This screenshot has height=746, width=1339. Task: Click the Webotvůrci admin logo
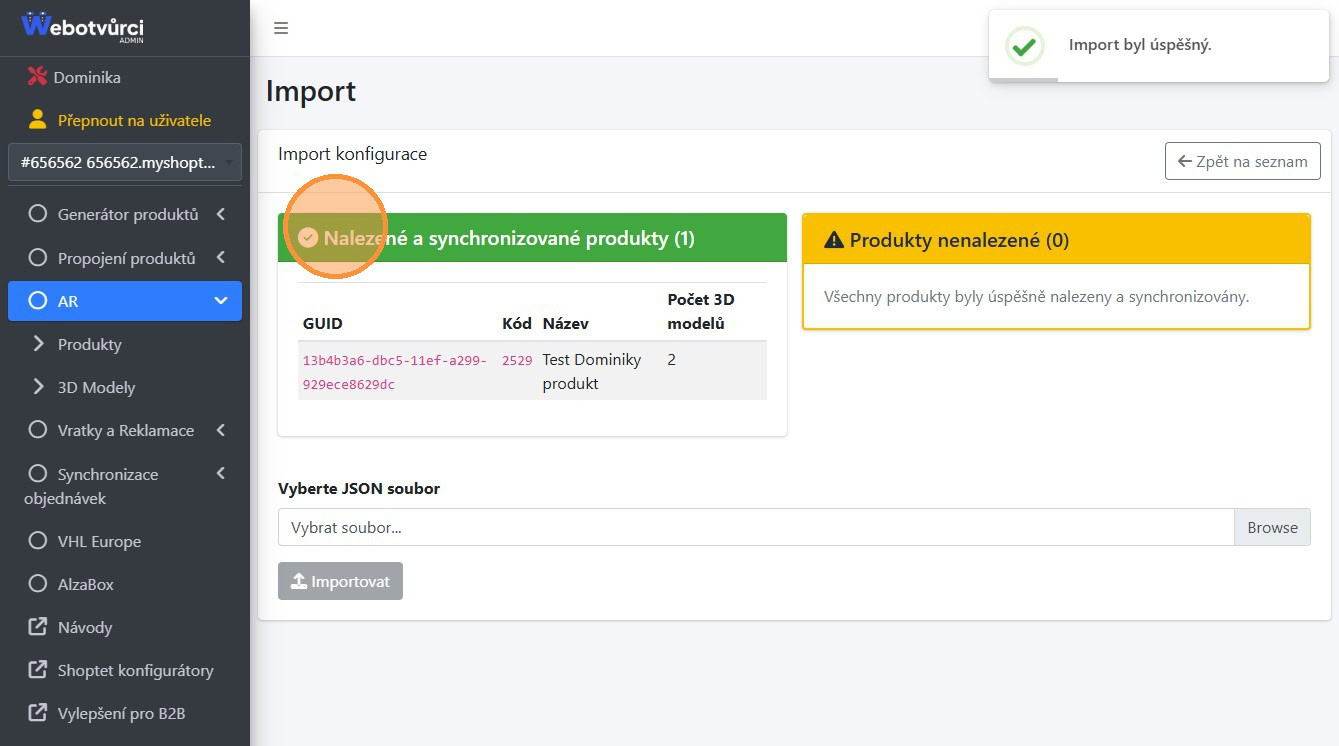pyautogui.click(x=83, y=27)
